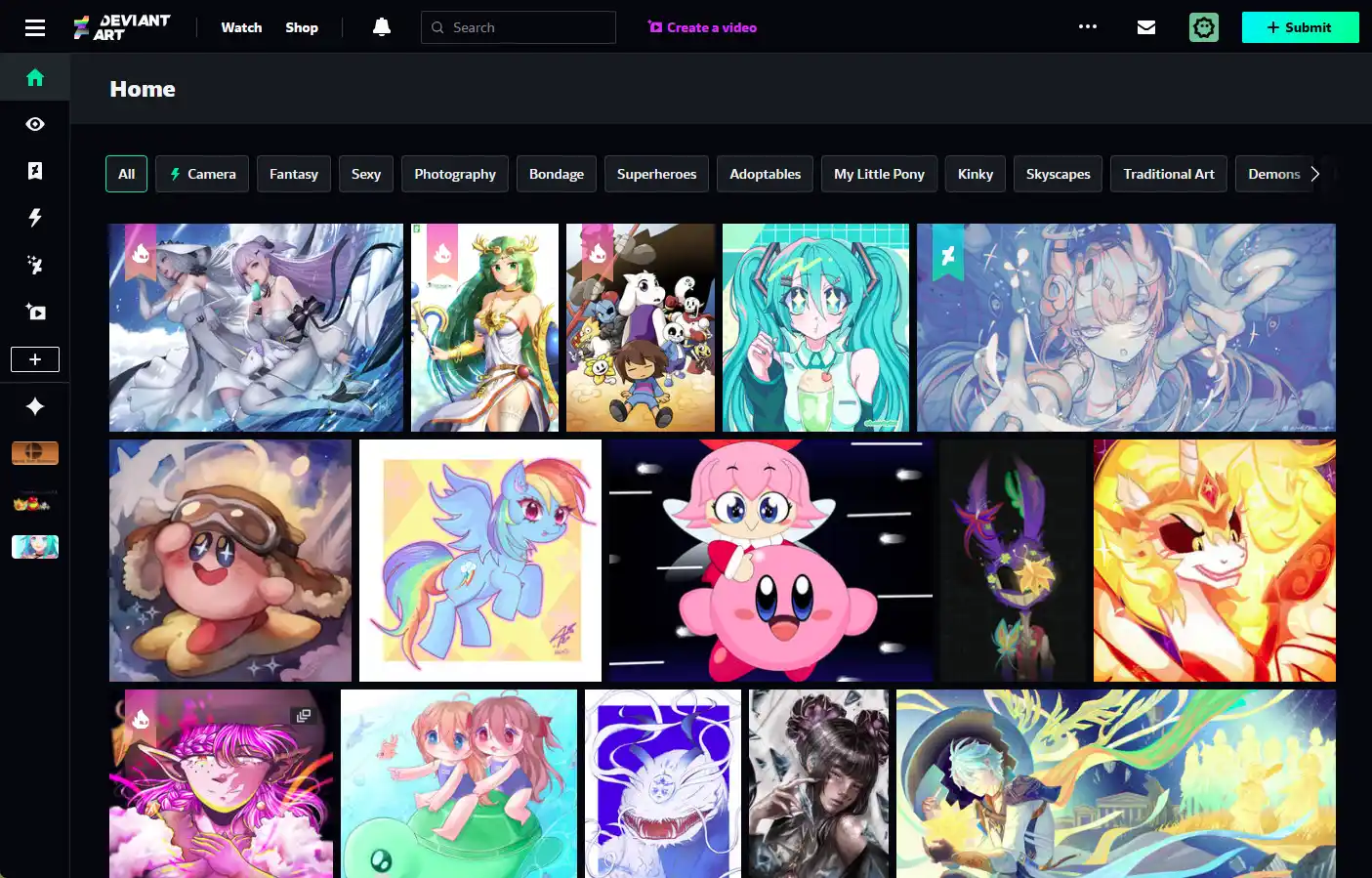This screenshot has width=1372, height=878.
Task: Open the Watch menu in the header
Action: click(241, 27)
